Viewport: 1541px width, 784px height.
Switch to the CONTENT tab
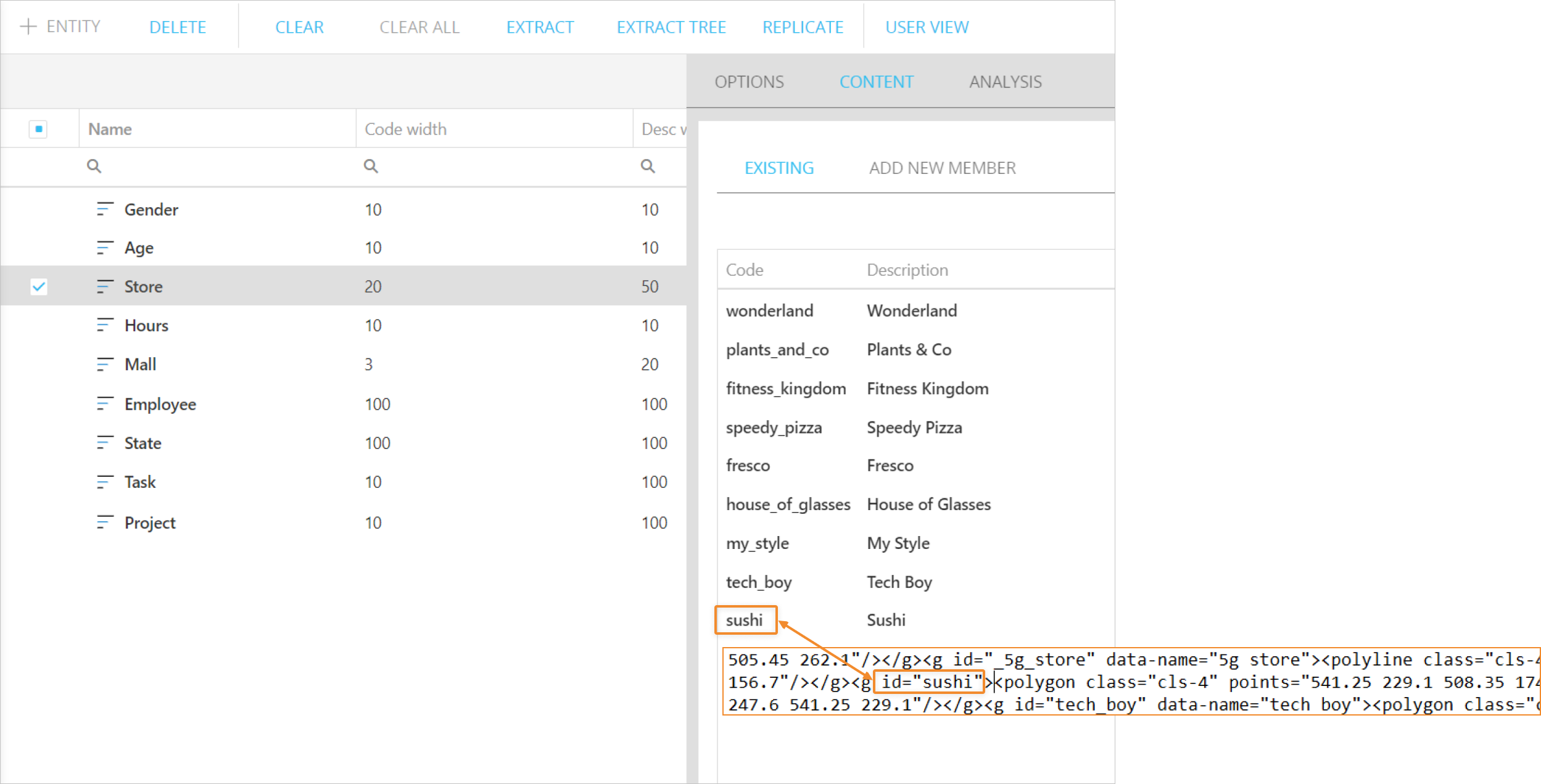(876, 81)
